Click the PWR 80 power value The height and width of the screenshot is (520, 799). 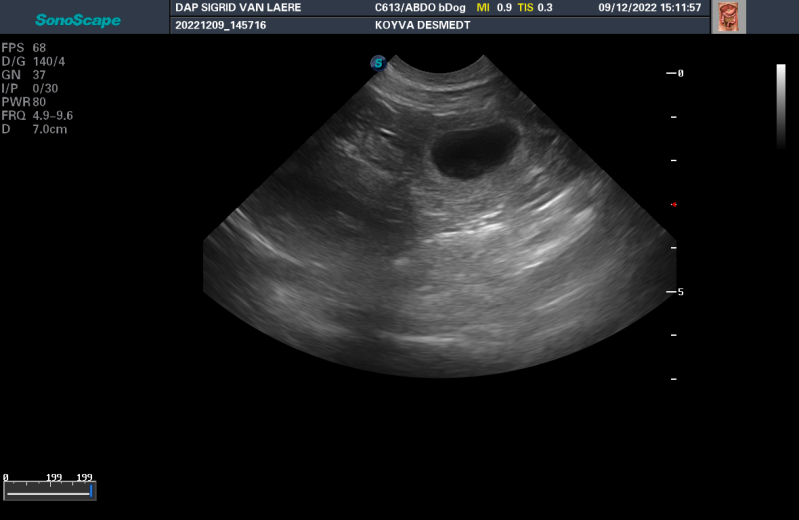24,102
